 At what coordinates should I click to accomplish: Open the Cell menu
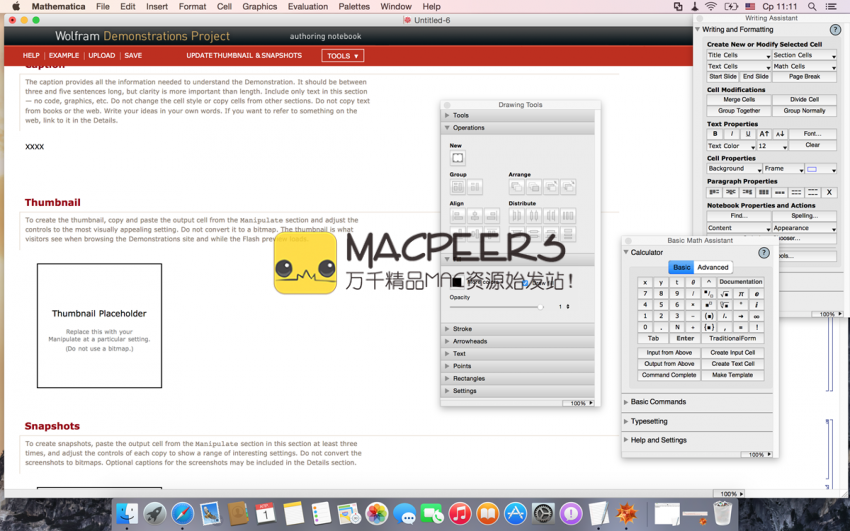click(x=224, y=7)
